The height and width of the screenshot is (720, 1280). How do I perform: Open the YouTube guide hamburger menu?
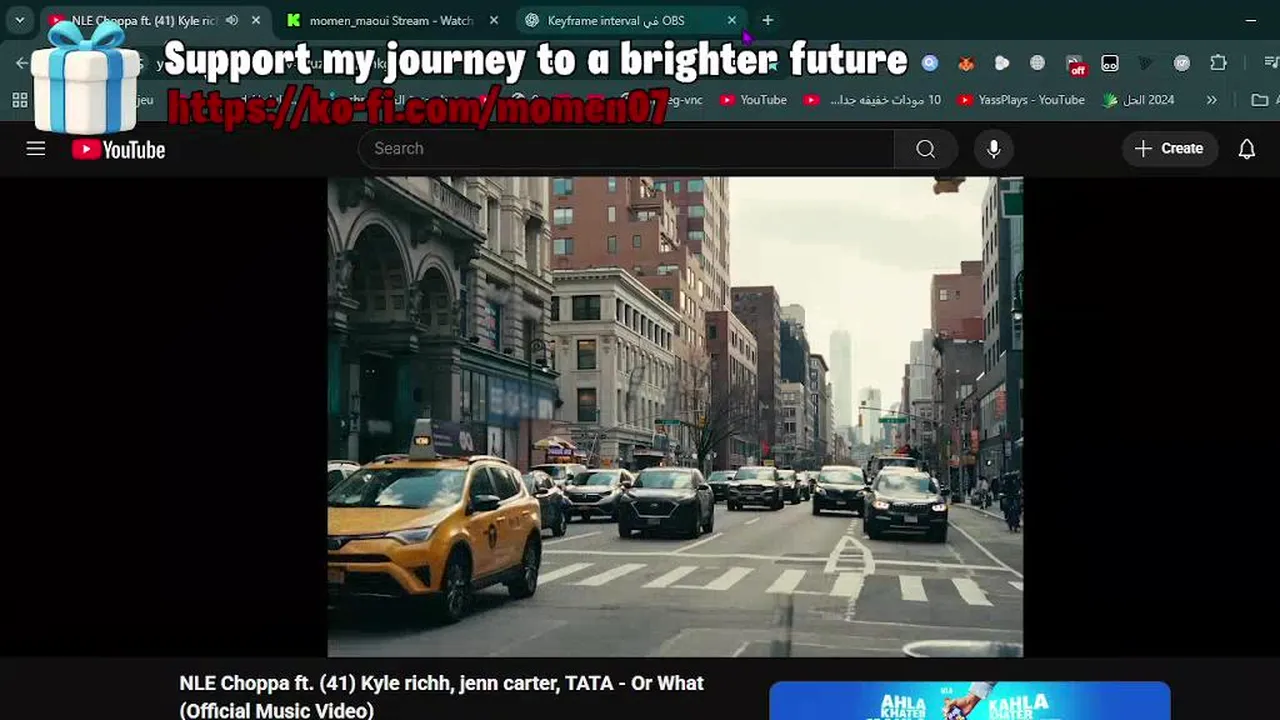tap(36, 149)
